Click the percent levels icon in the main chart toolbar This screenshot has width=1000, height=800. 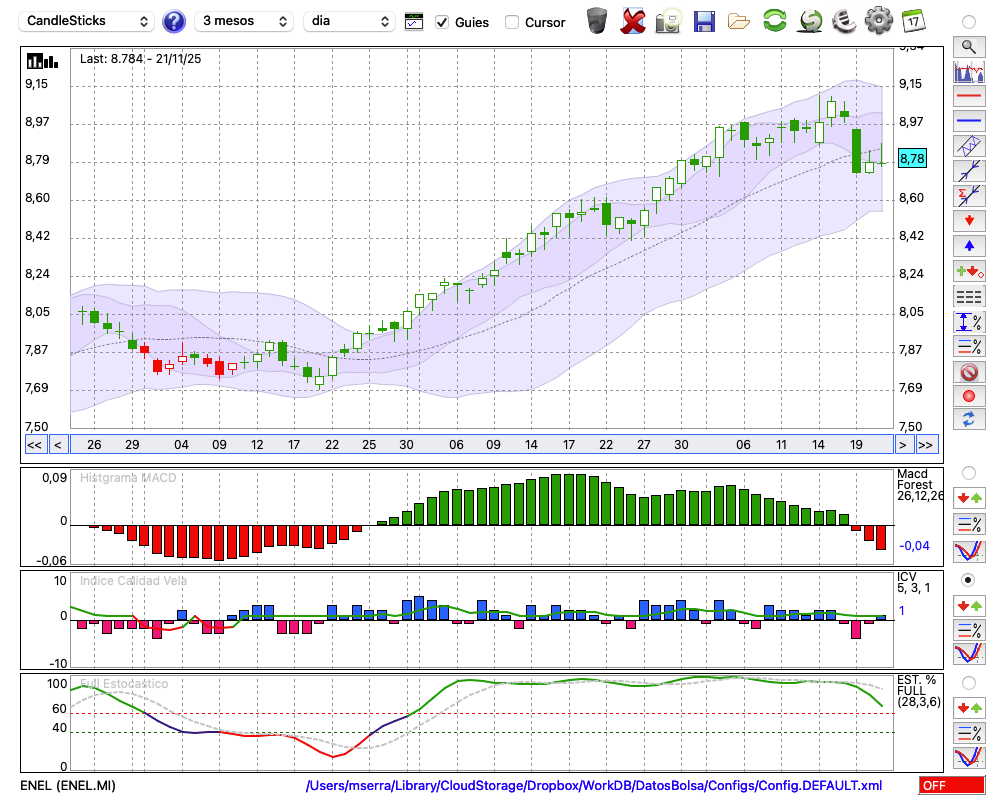(x=969, y=346)
